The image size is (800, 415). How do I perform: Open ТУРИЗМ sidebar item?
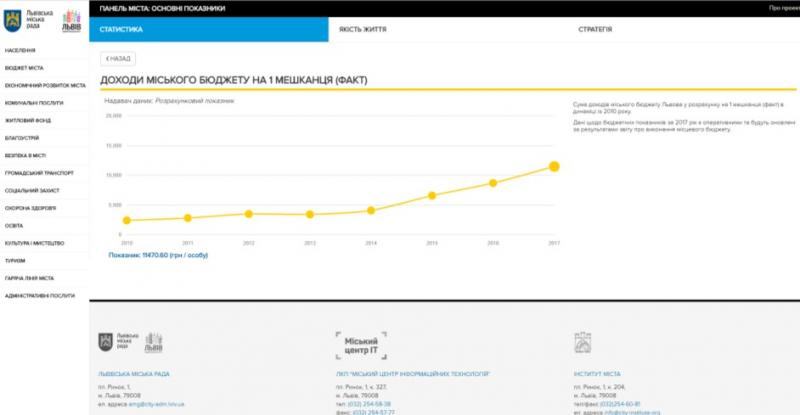pos(15,261)
